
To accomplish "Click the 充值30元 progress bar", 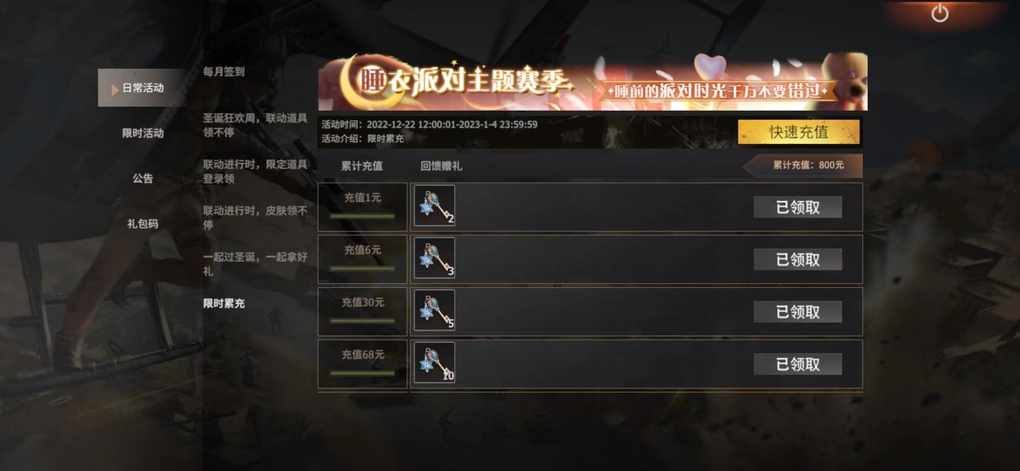I will pyautogui.click(x=362, y=320).
